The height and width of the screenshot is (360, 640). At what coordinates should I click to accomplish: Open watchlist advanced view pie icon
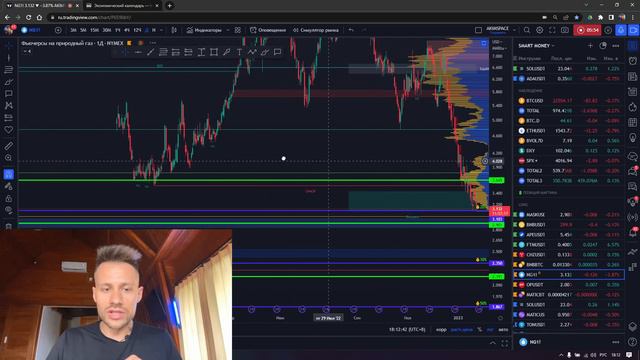tap(603, 46)
